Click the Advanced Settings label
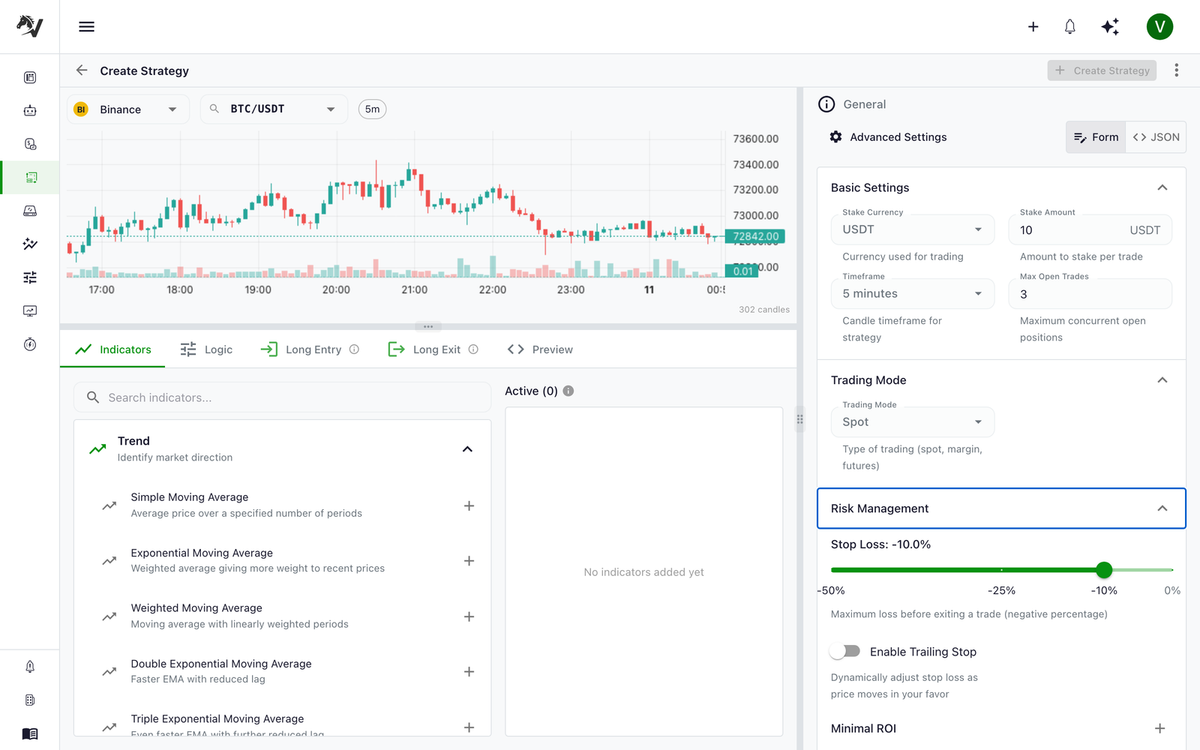This screenshot has height=750, width=1200. pyautogui.click(x=898, y=137)
